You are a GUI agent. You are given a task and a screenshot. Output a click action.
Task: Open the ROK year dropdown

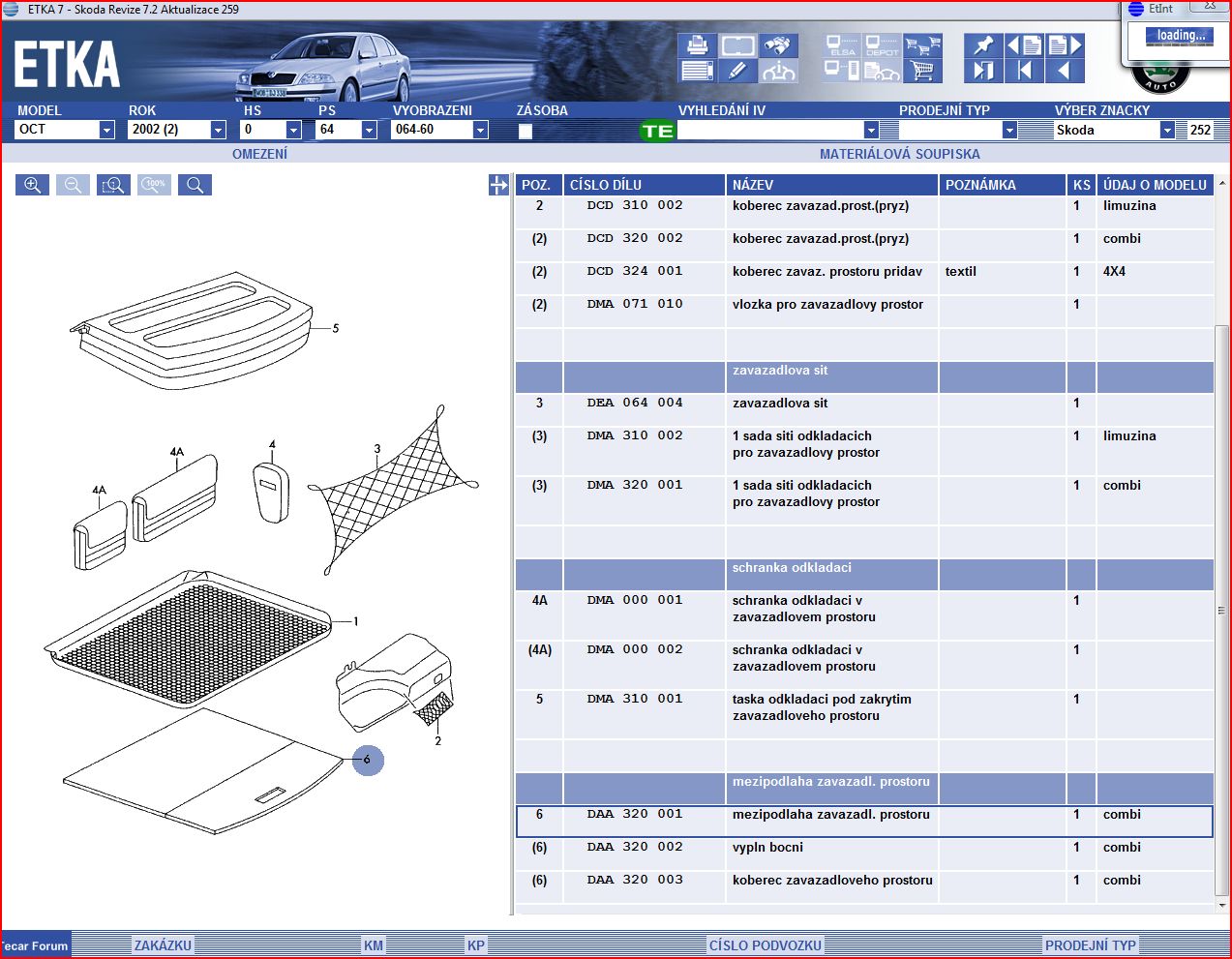click(218, 130)
